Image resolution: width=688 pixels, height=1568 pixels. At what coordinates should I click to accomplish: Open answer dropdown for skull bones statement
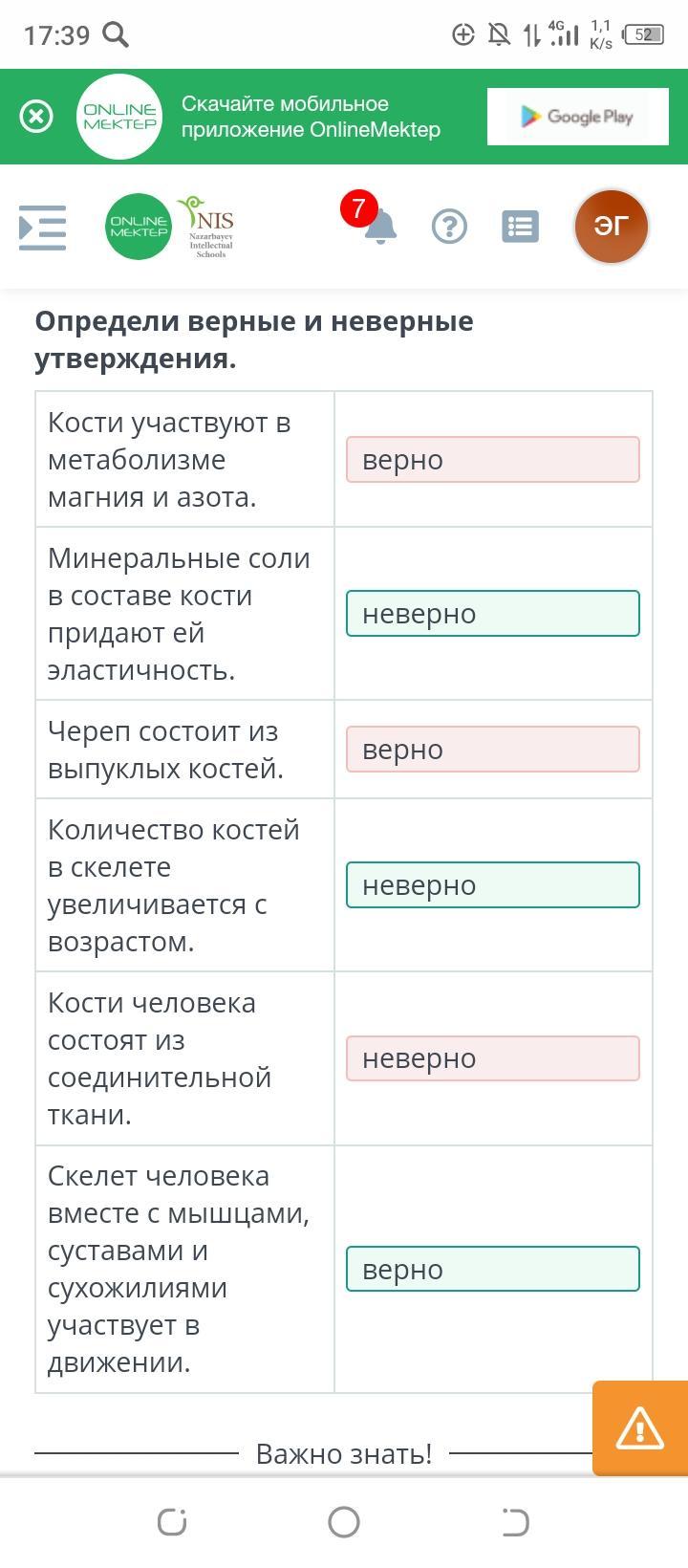[493, 750]
